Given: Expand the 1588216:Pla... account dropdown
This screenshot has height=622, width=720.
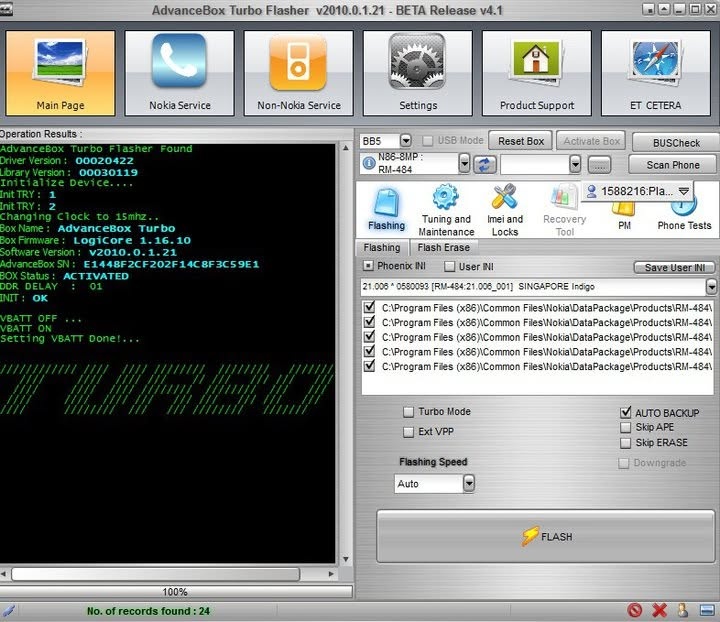Looking at the screenshot, I should 684,191.
